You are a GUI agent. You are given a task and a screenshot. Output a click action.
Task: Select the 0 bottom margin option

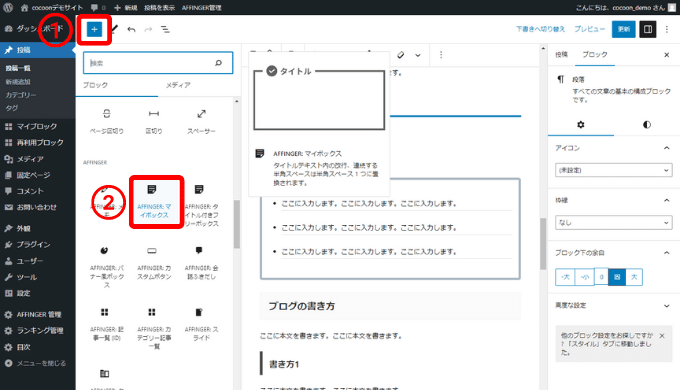[x=602, y=277]
